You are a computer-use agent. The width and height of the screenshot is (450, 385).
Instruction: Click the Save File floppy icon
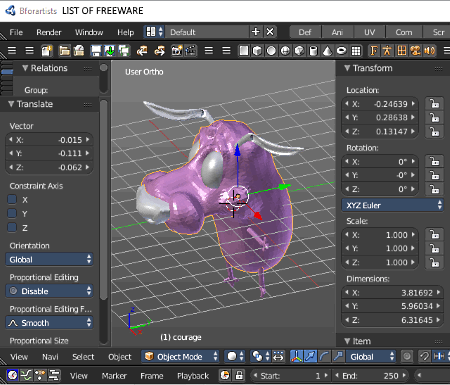pyautogui.click(x=96, y=51)
